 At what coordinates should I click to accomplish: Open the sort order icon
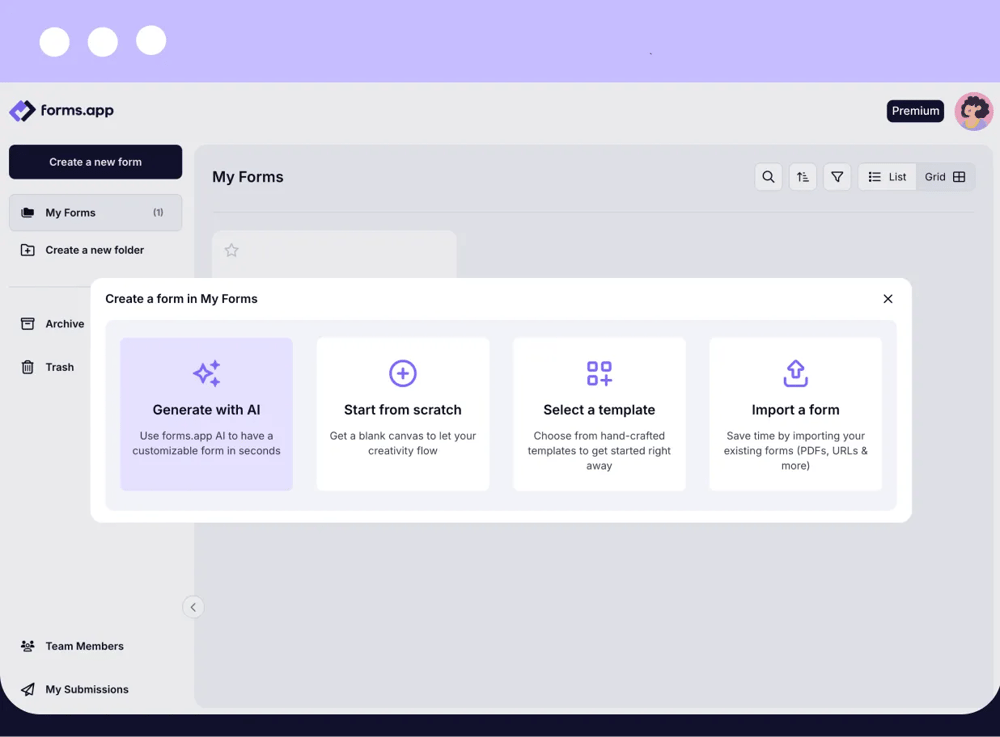(x=803, y=177)
